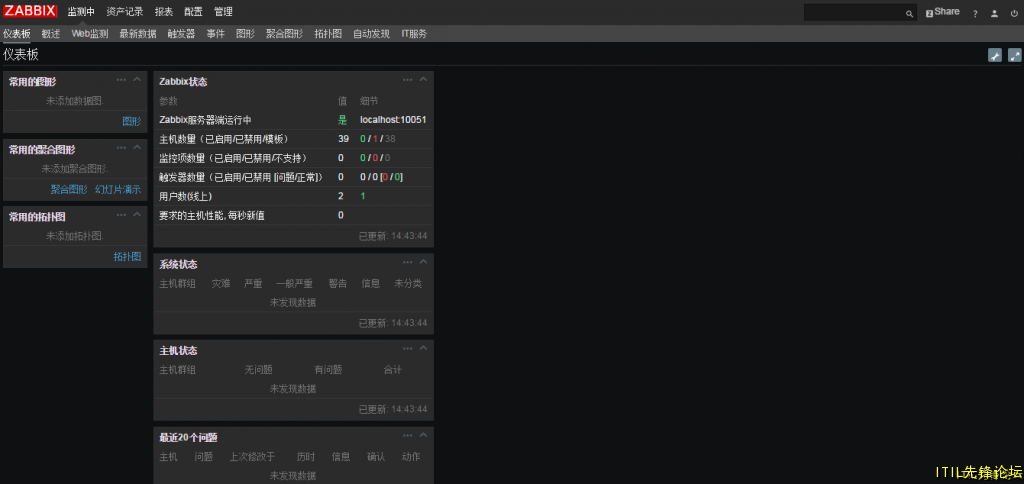Click the host count value 39
This screenshot has height=484, width=1024.
[x=344, y=139]
